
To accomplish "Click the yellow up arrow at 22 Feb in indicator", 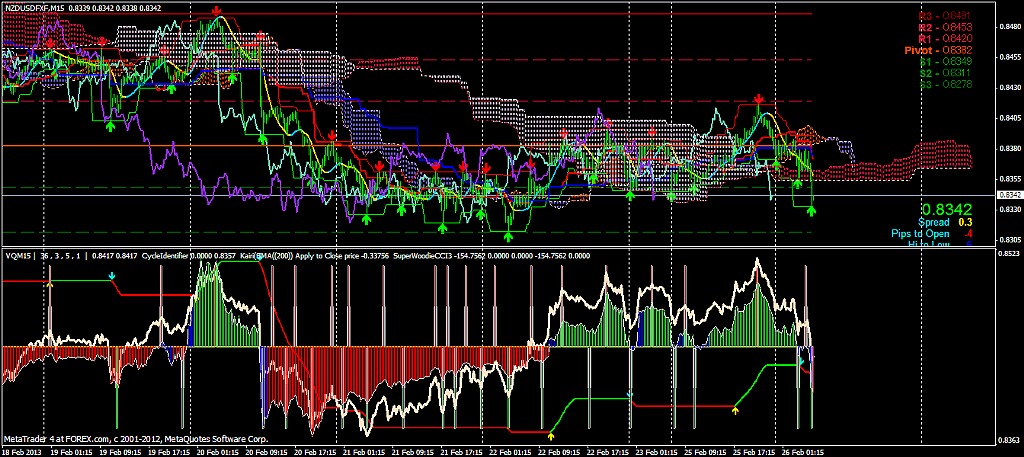I will 551,436.
